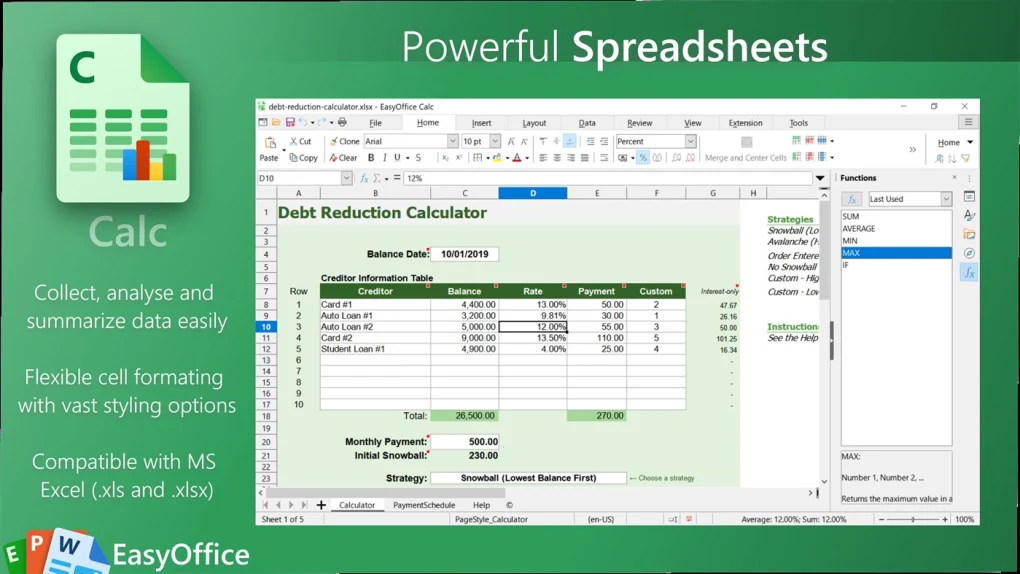
Task: Switch to the PaymentSchedule sheet tab
Action: pos(424,505)
